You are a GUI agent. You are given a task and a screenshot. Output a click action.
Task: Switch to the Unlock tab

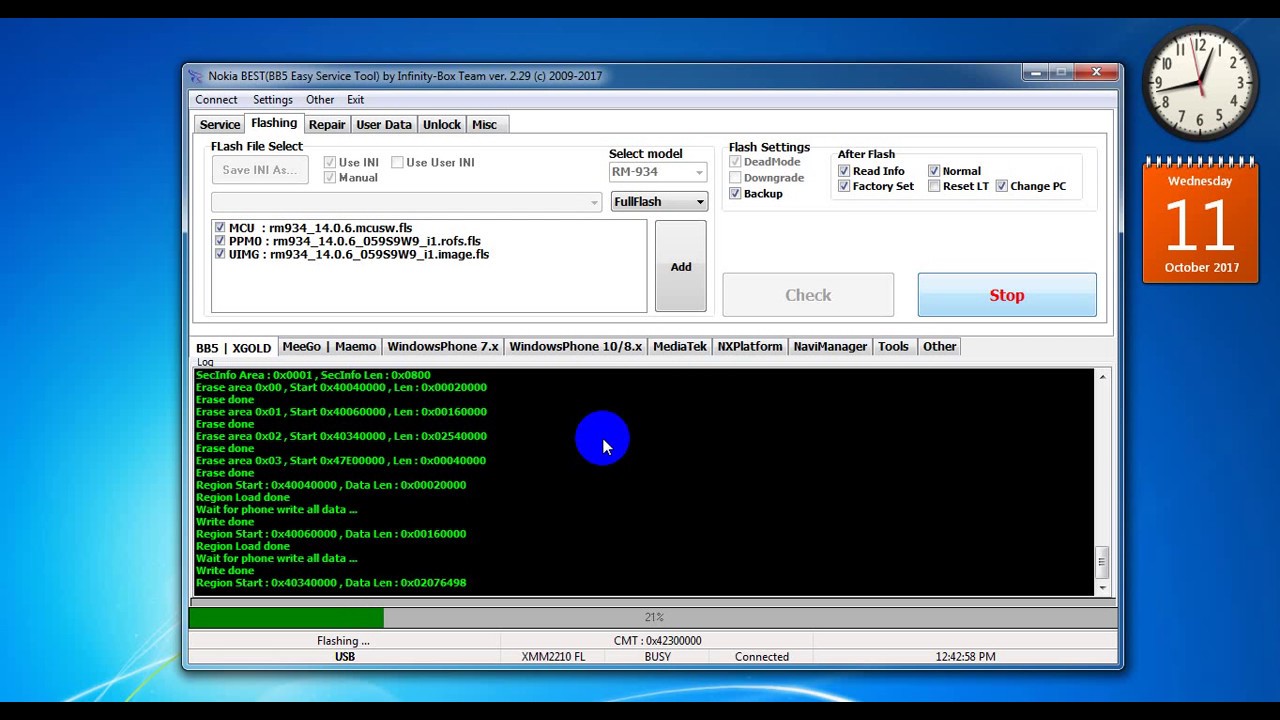[442, 125]
